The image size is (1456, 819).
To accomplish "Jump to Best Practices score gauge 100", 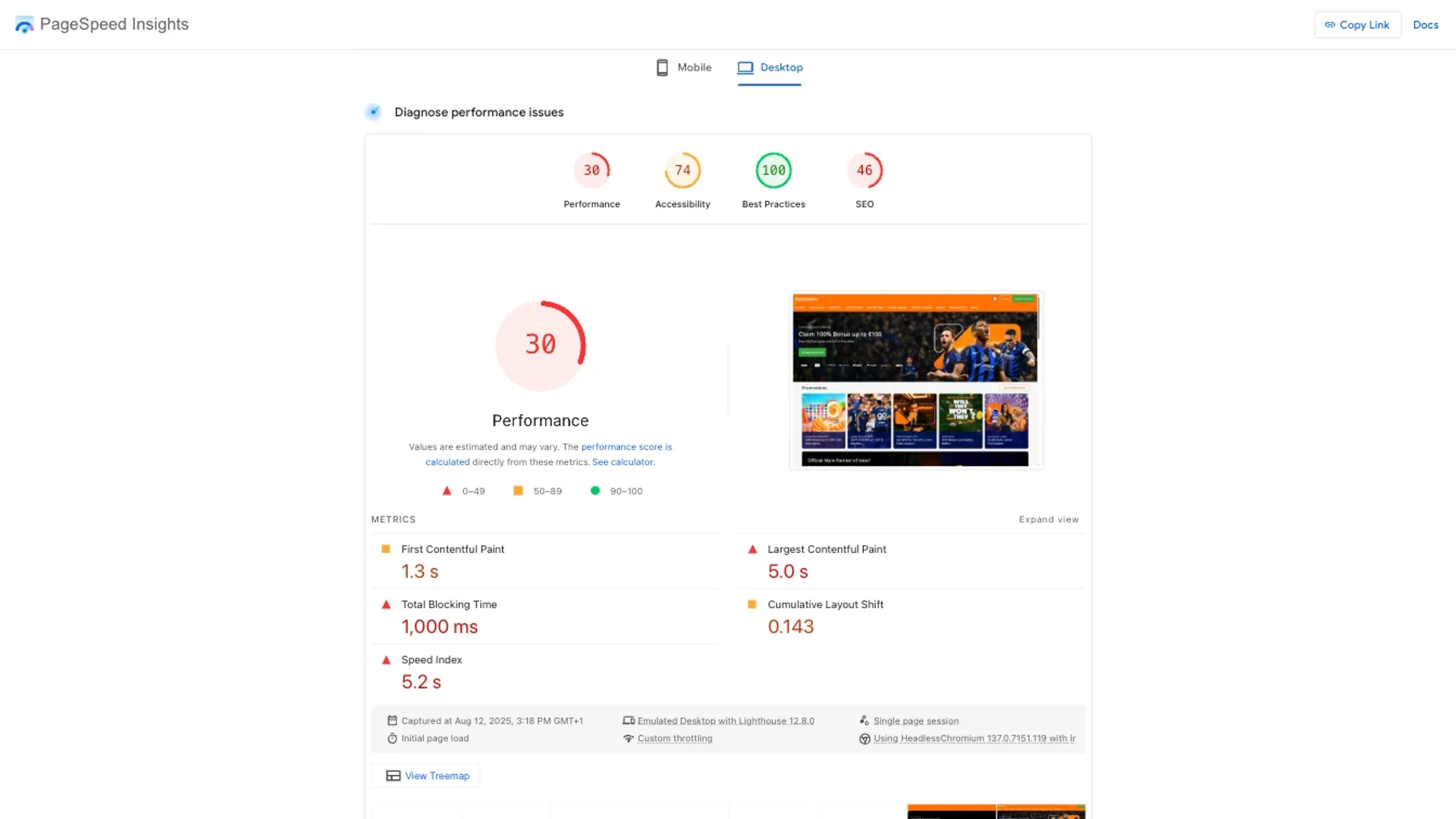I will click(773, 181).
